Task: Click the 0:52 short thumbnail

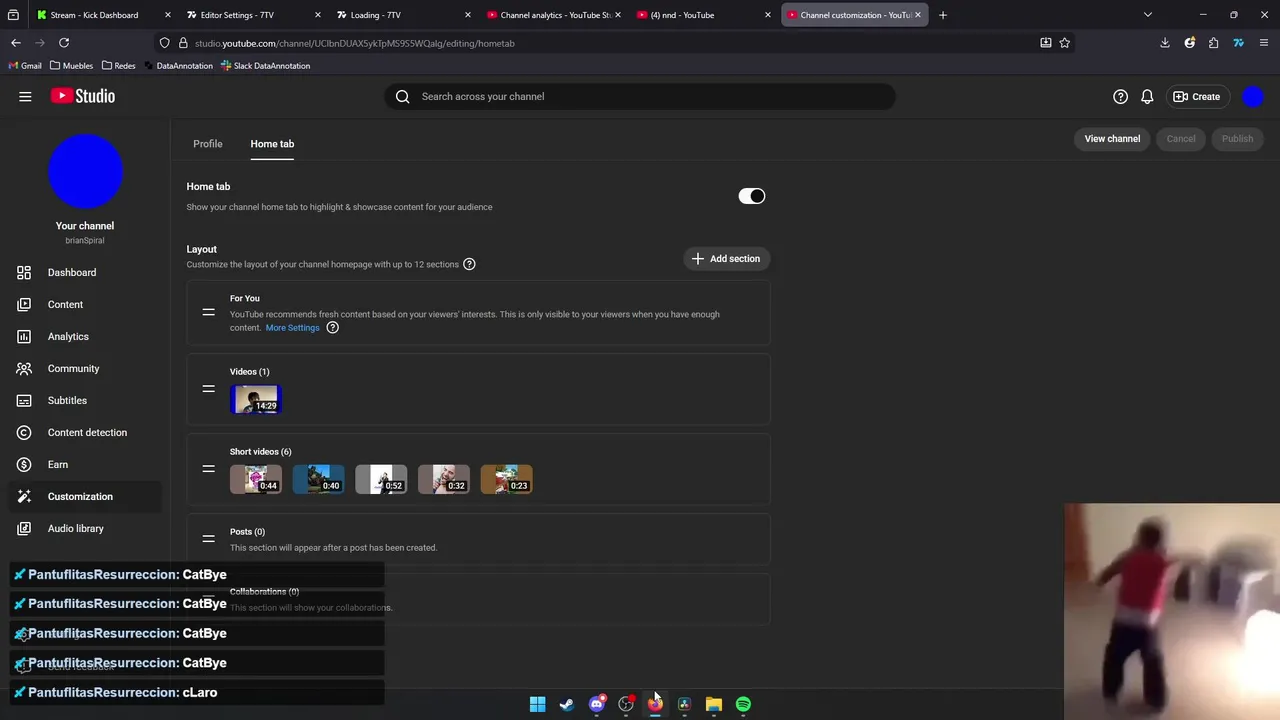Action: tap(381, 479)
